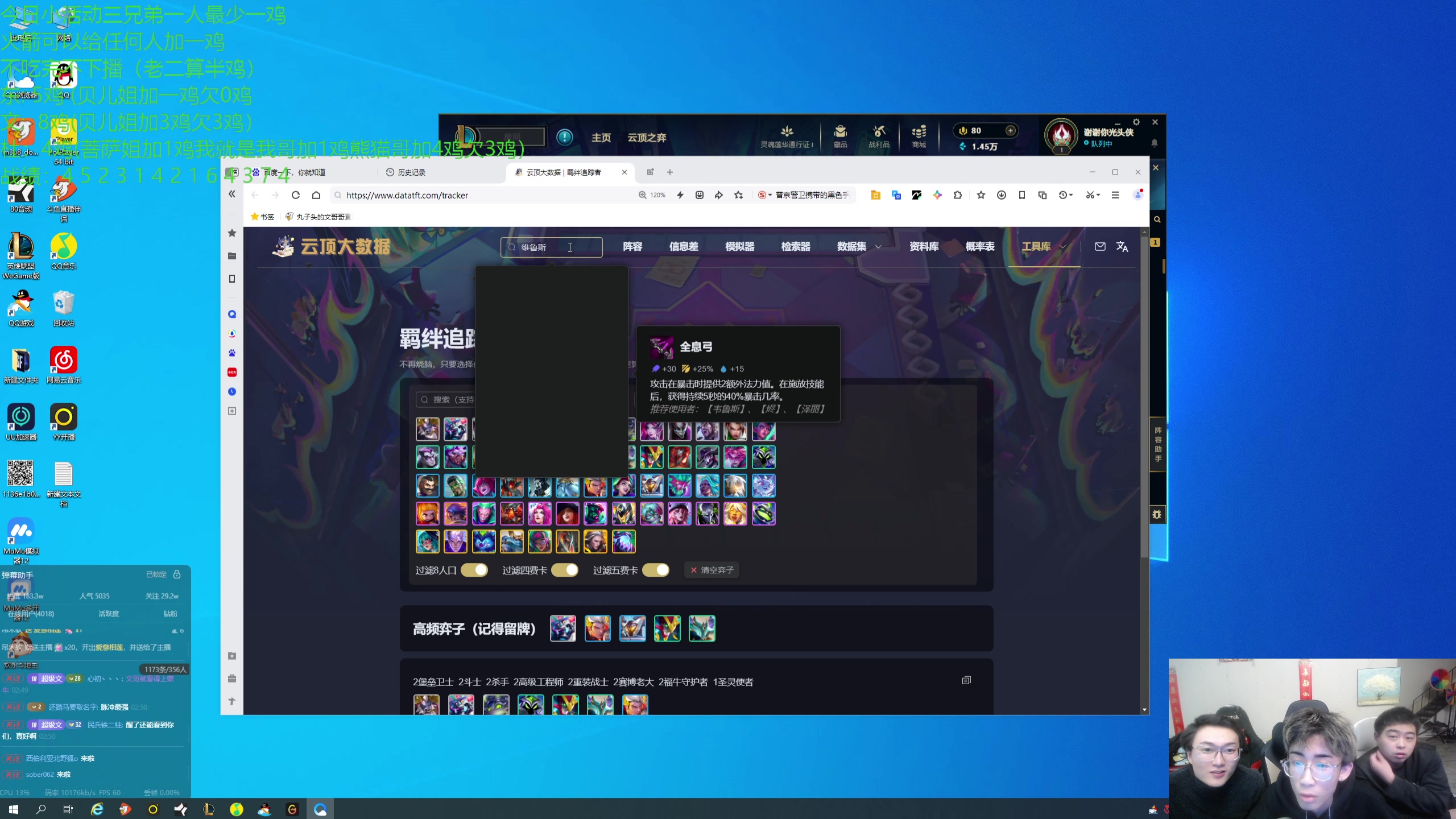
Task: Click the plus button next to 80 coins
Action: click(x=1011, y=131)
